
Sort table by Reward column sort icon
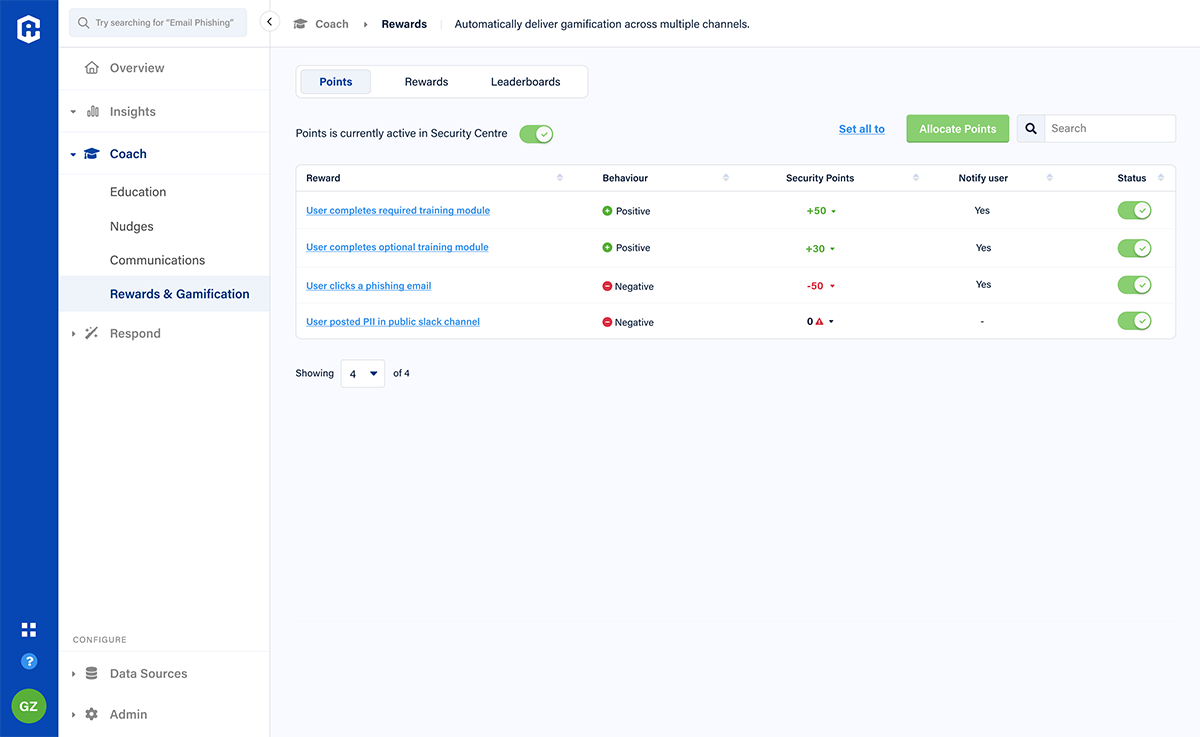(x=559, y=178)
